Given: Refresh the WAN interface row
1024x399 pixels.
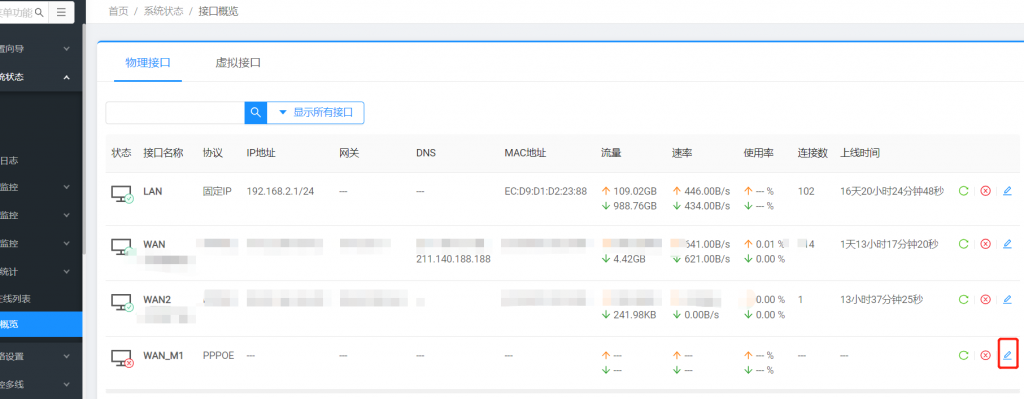Looking at the screenshot, I should [x=963, y=244].
